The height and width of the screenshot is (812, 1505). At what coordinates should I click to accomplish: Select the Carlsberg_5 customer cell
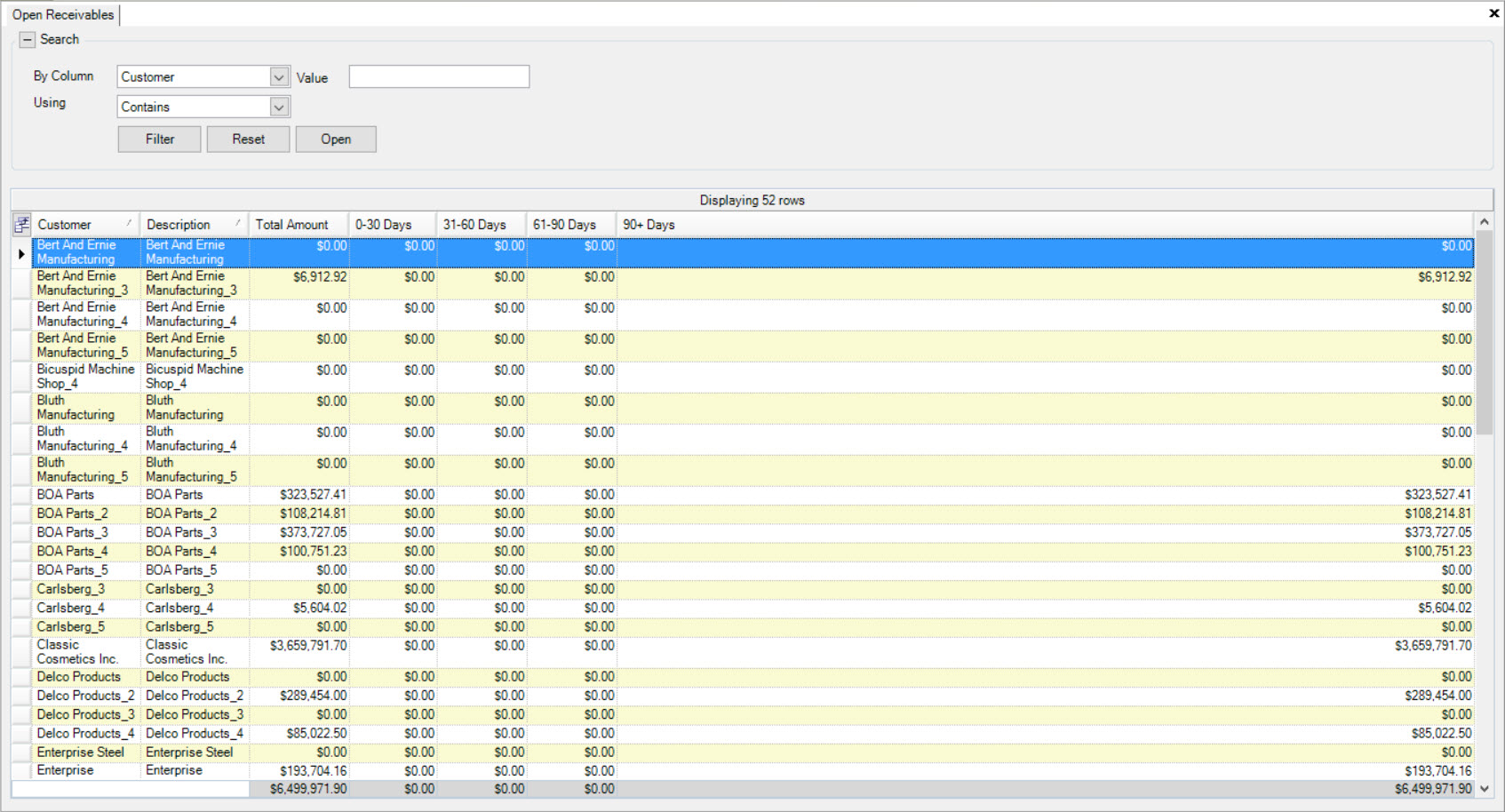tap(86, 627)
